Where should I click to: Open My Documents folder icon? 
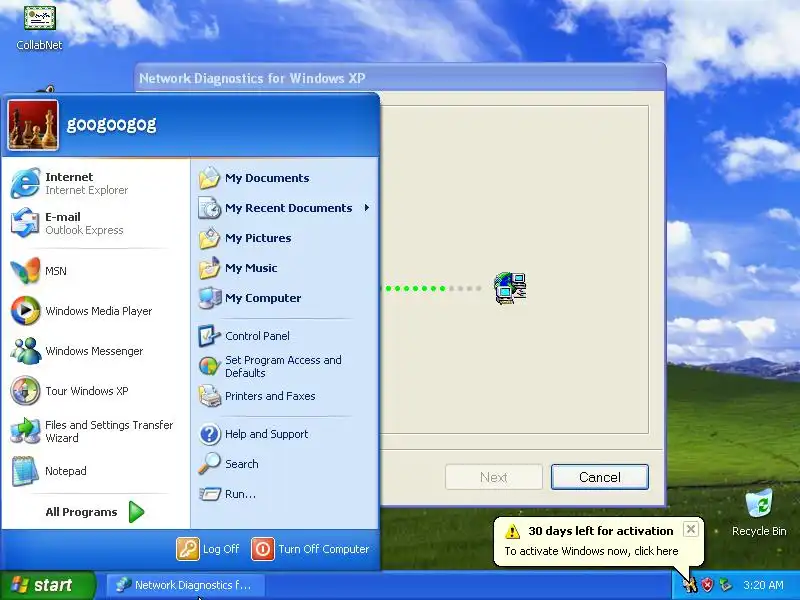pyautogui.click(x=209, y=178)
